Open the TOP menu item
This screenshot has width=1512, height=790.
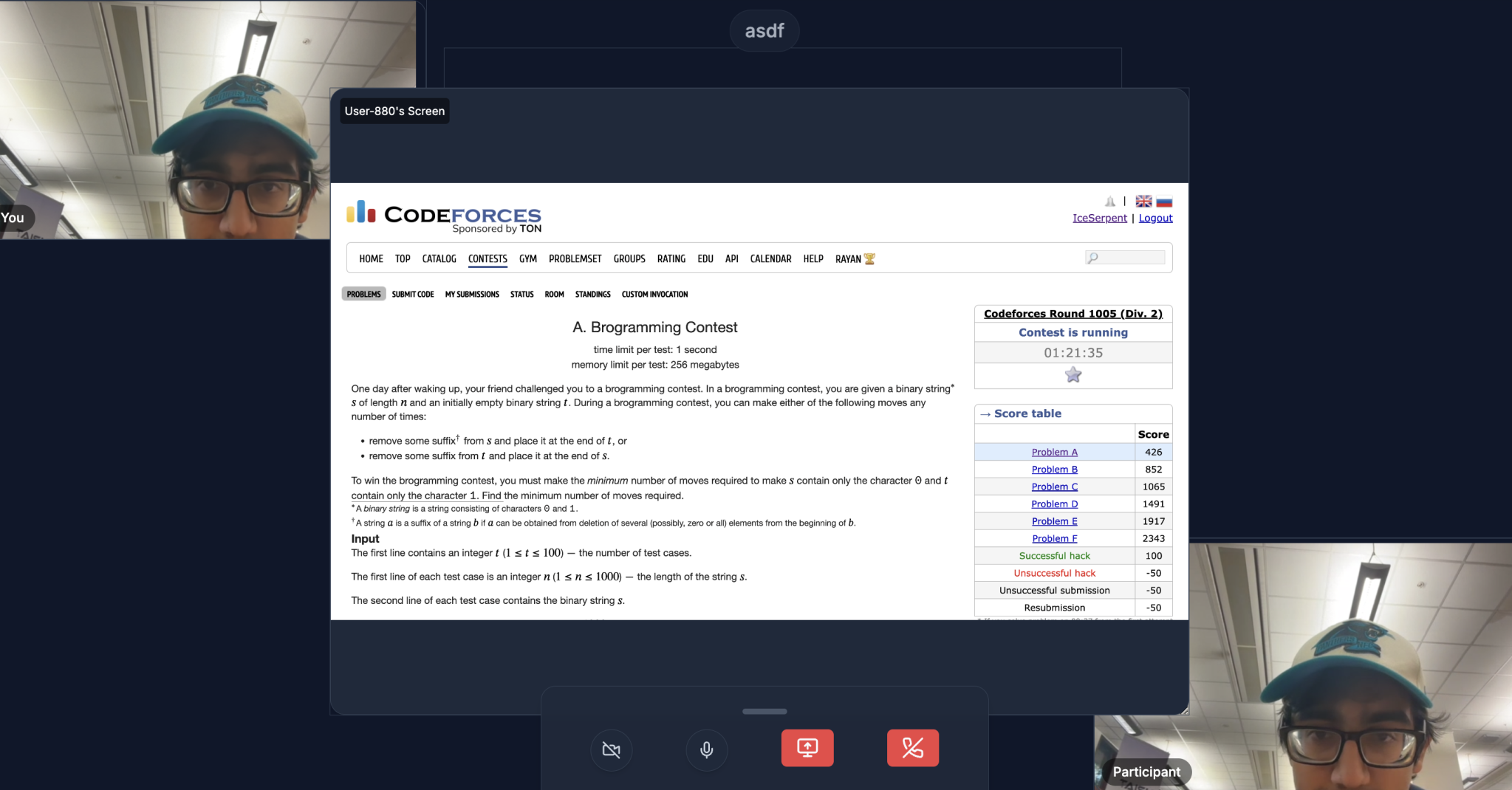click(403, 258)
